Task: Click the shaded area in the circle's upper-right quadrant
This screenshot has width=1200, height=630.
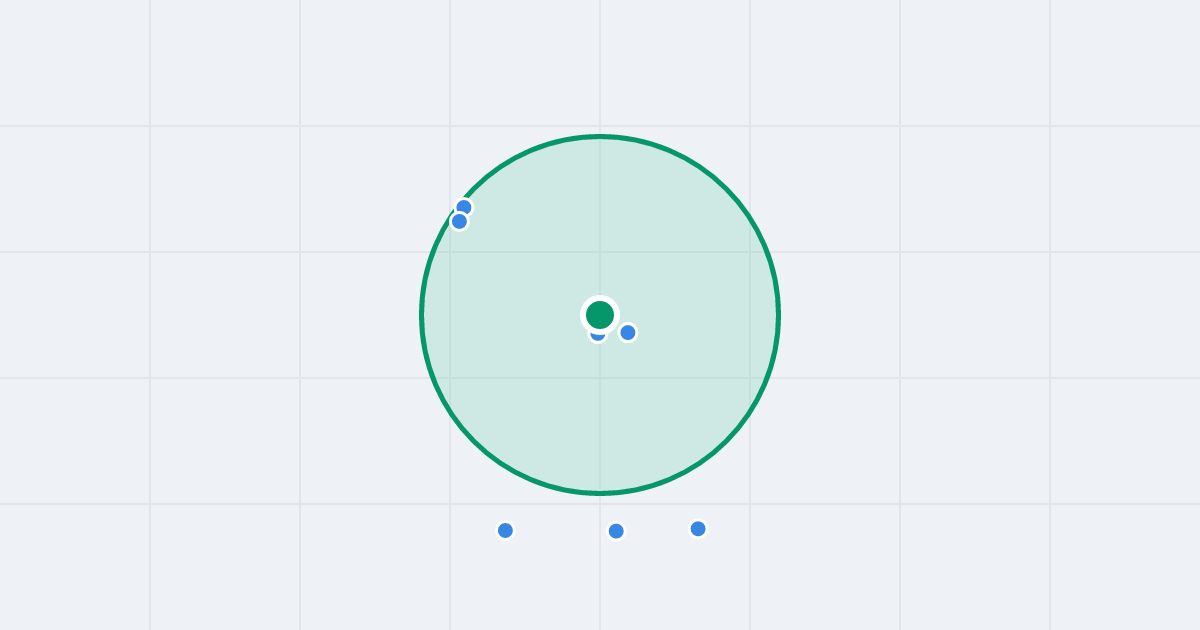Action: point(680,230)
